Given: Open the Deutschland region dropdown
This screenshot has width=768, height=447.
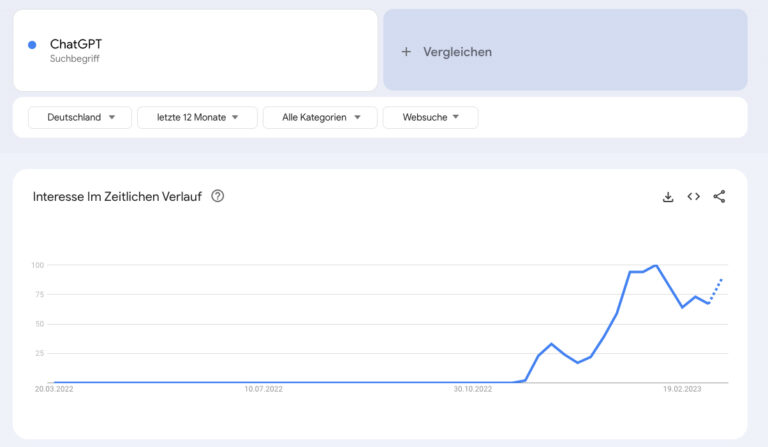Looking at the screenshot, I should [x=80, y=118].
